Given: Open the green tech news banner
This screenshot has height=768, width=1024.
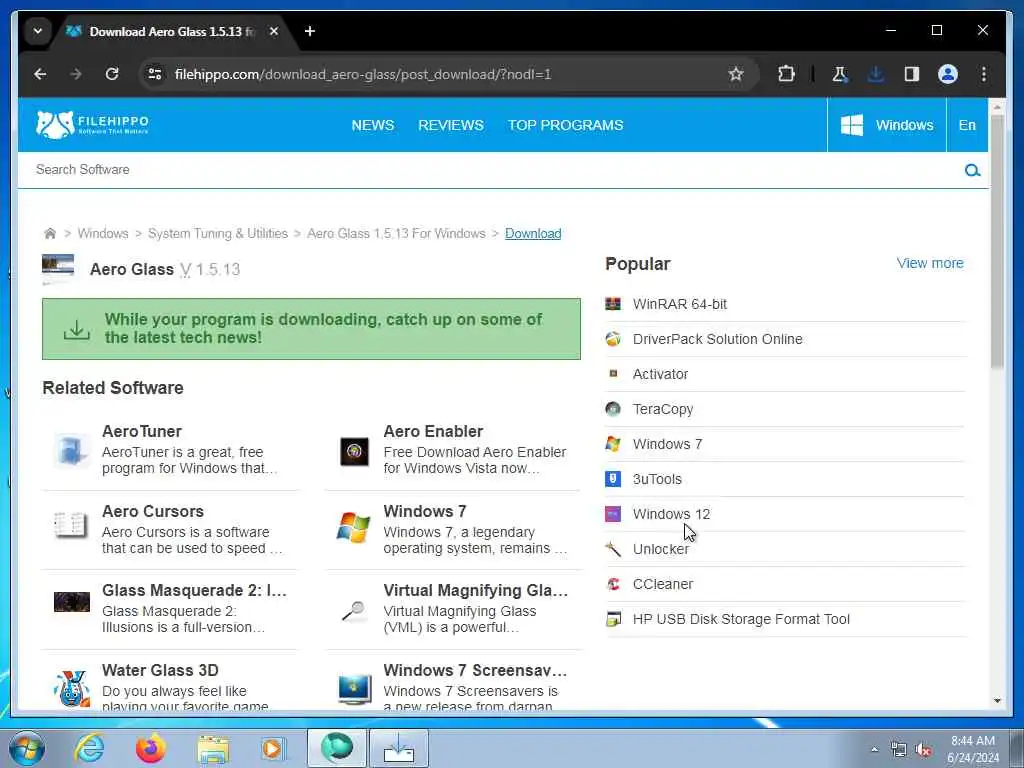Looking at the screenshot, I should (311, 328).
